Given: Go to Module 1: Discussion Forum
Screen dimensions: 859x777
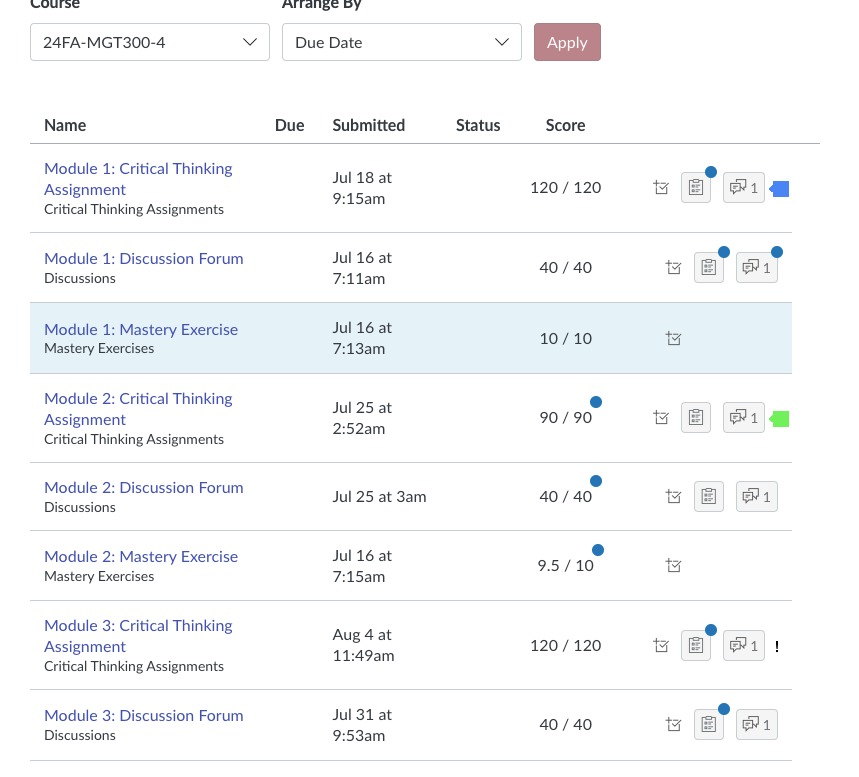Looking at the screenshot, I should [144, 258].
